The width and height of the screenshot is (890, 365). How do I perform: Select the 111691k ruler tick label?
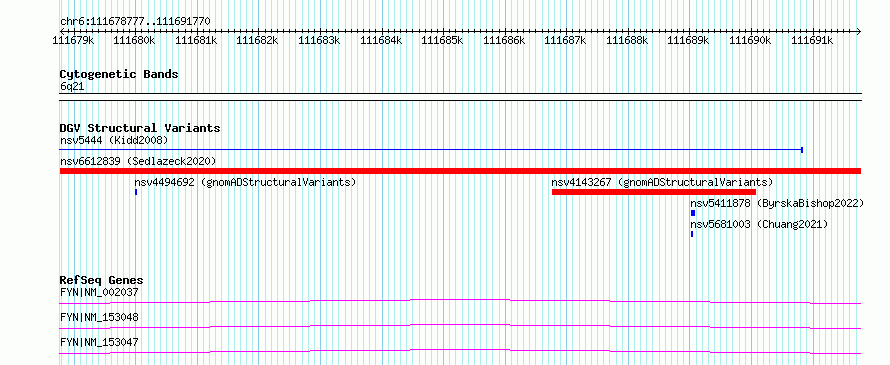click(x=812, y=40)
